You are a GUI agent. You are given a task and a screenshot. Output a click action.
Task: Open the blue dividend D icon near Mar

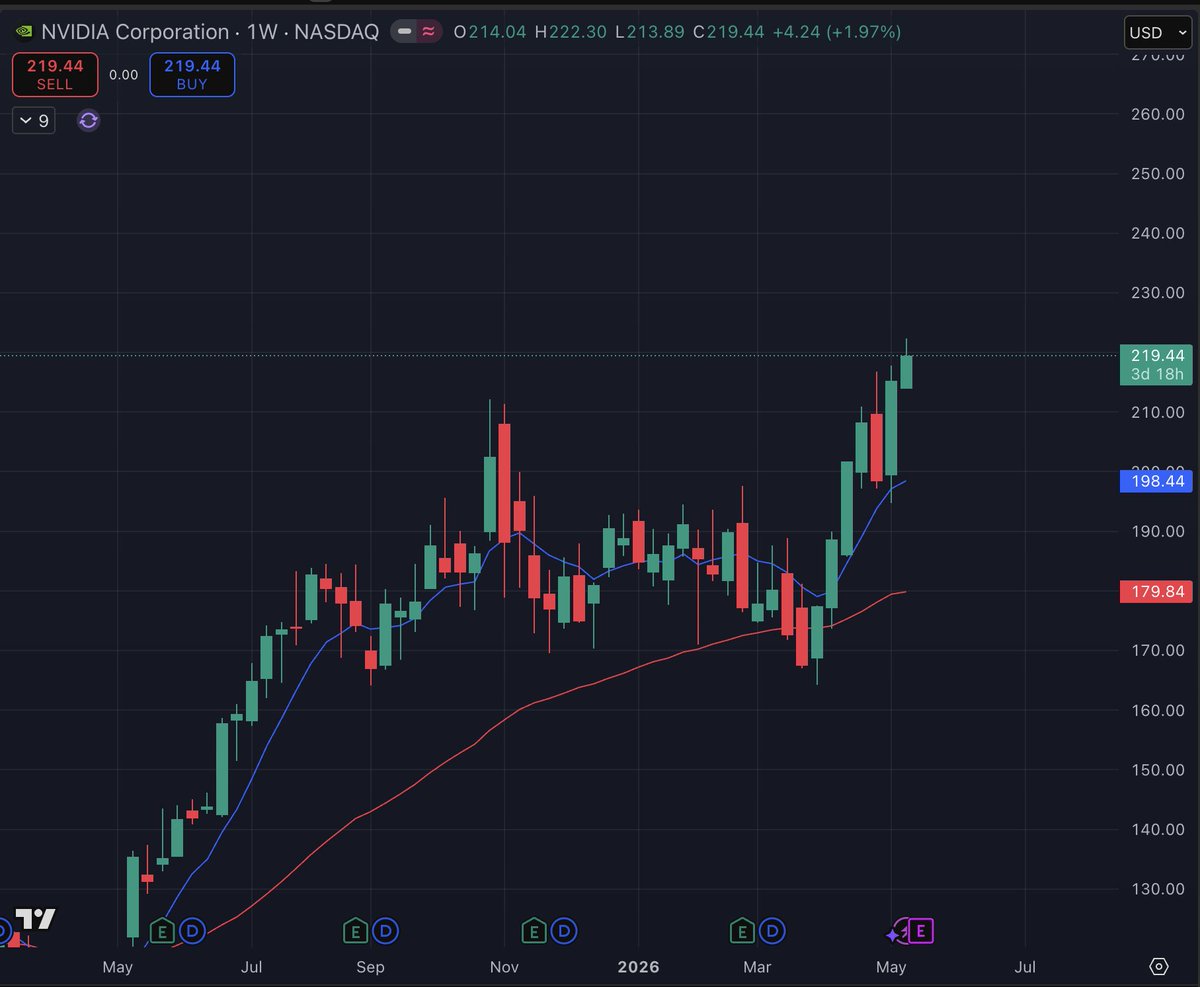pos(773,932)
